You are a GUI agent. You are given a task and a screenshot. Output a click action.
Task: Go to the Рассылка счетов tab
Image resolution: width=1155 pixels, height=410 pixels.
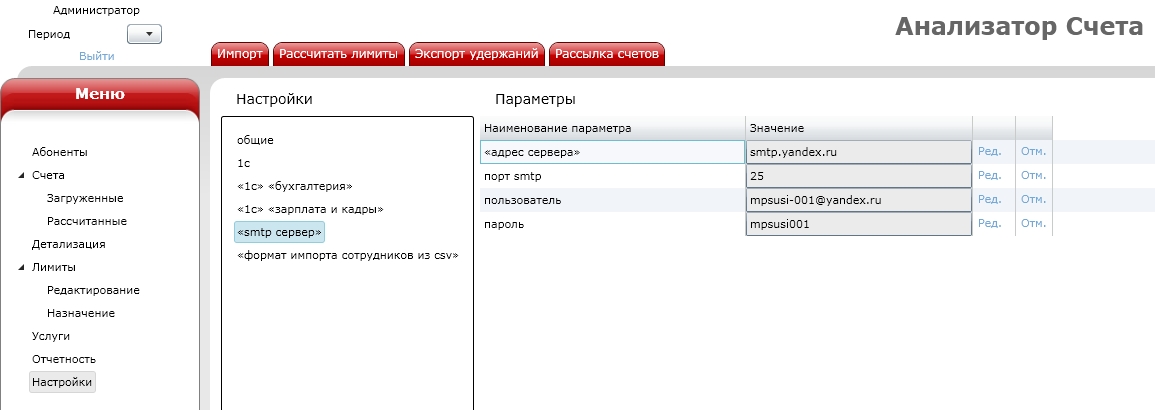click(x=606, y=54)
